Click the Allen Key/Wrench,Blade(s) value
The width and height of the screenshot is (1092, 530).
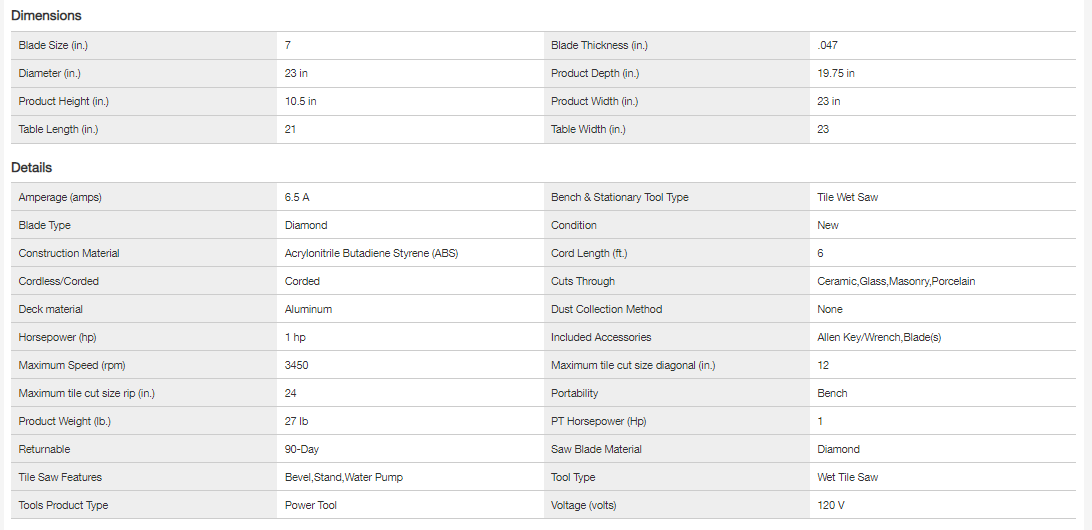[878, 337]
